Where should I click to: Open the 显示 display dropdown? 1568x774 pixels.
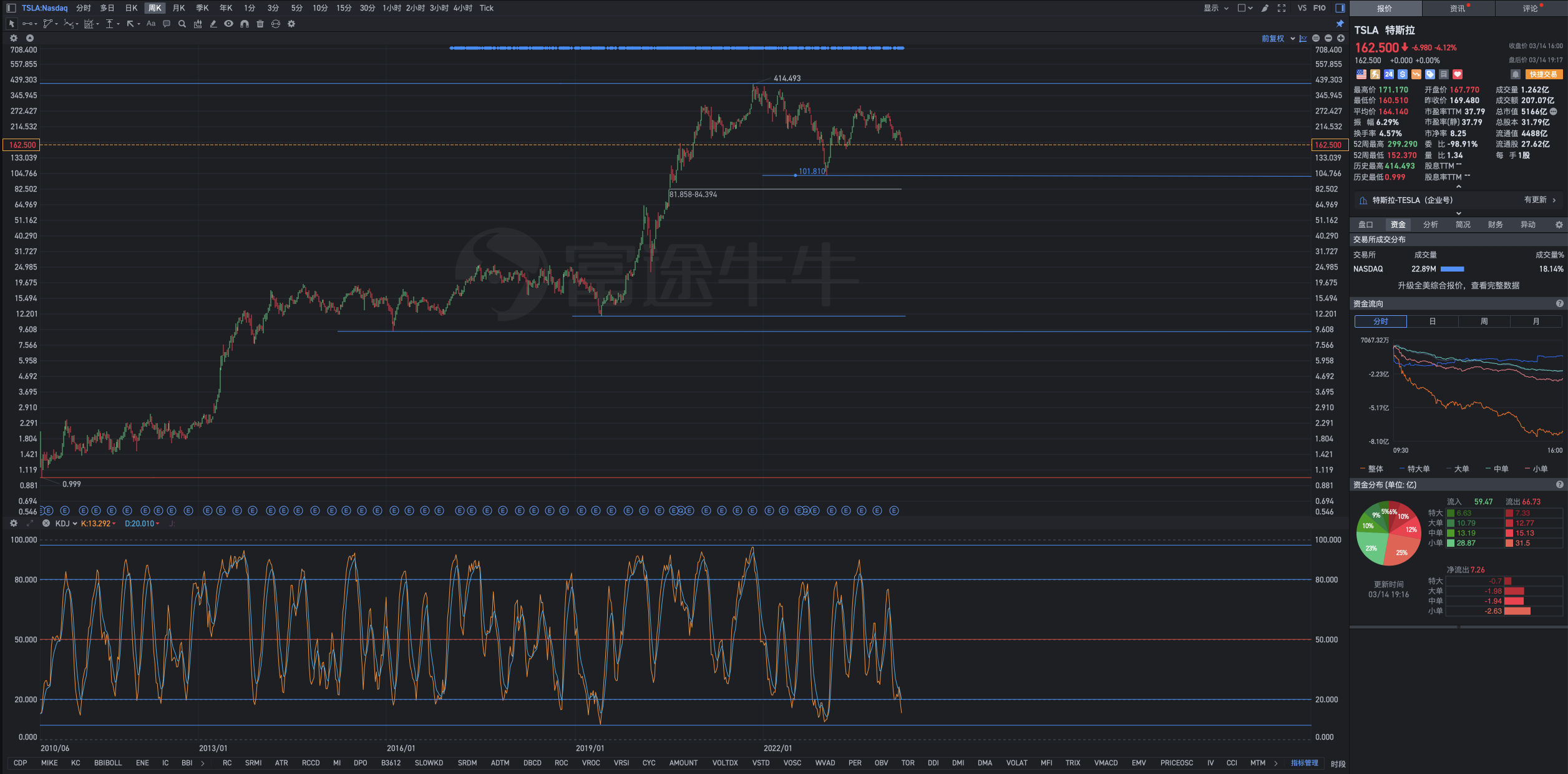click(x=1215, y=8)
